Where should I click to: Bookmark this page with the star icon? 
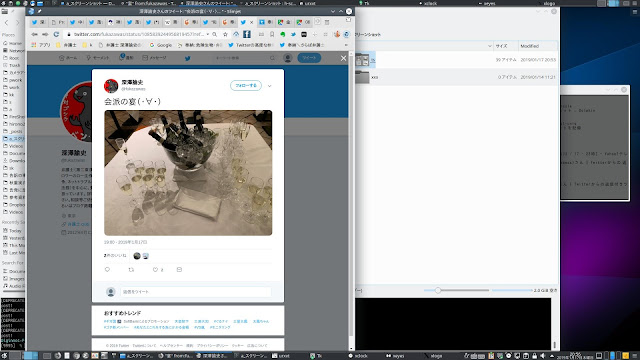coord(225,34)
